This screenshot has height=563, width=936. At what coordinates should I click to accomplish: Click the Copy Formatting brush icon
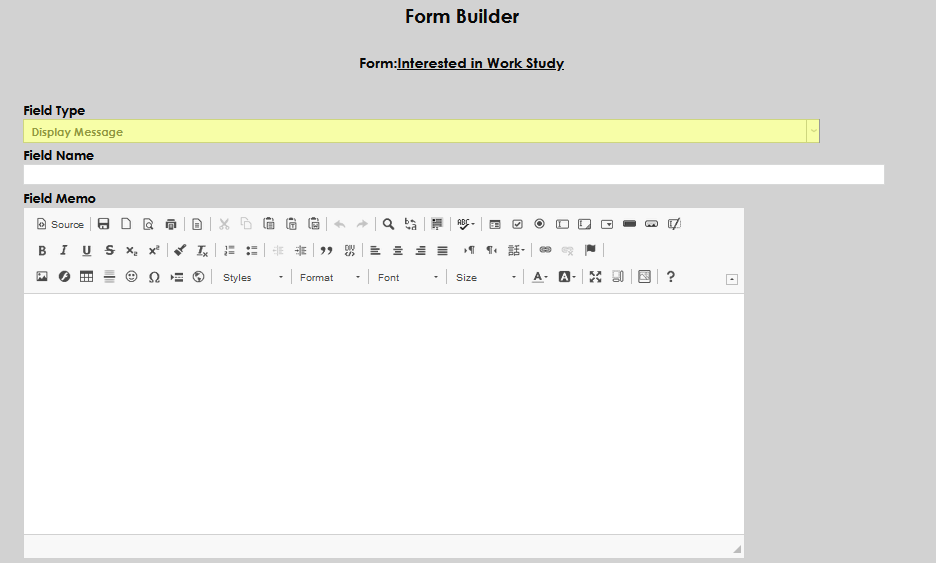coord(180,250)
